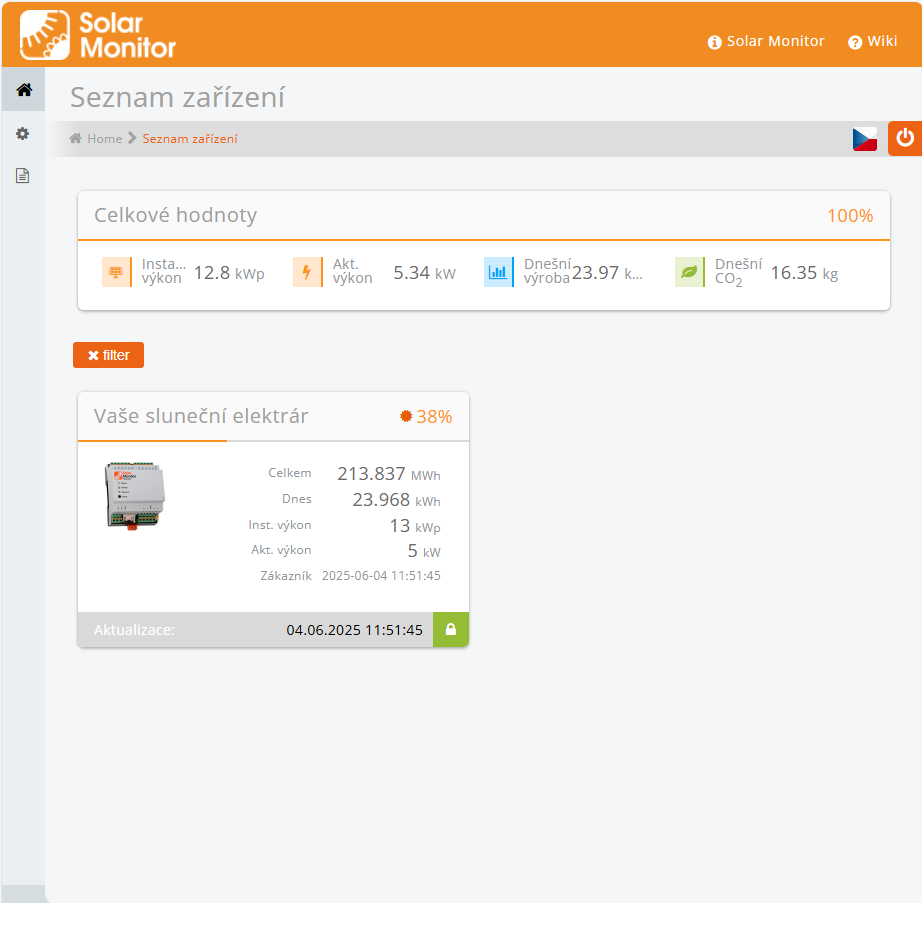The height and width of the screenshot is (933, 922).
Task: Select Seznam zařízení breadcrumb item
Action: [190, 139]
